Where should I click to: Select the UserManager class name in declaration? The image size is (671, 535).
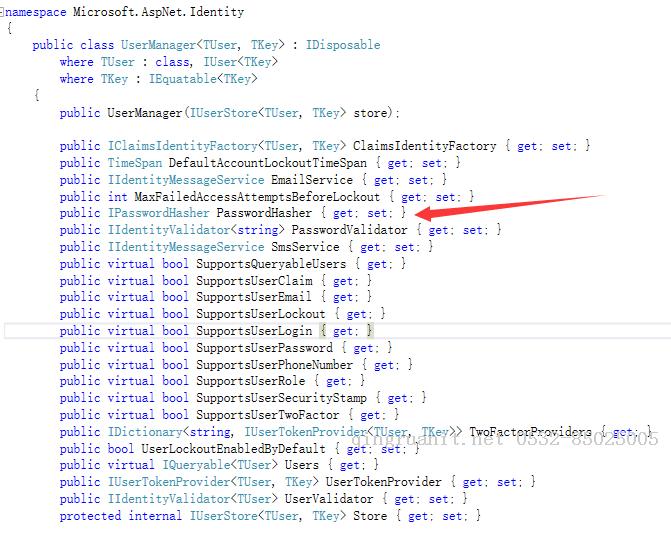click(158, 45)
